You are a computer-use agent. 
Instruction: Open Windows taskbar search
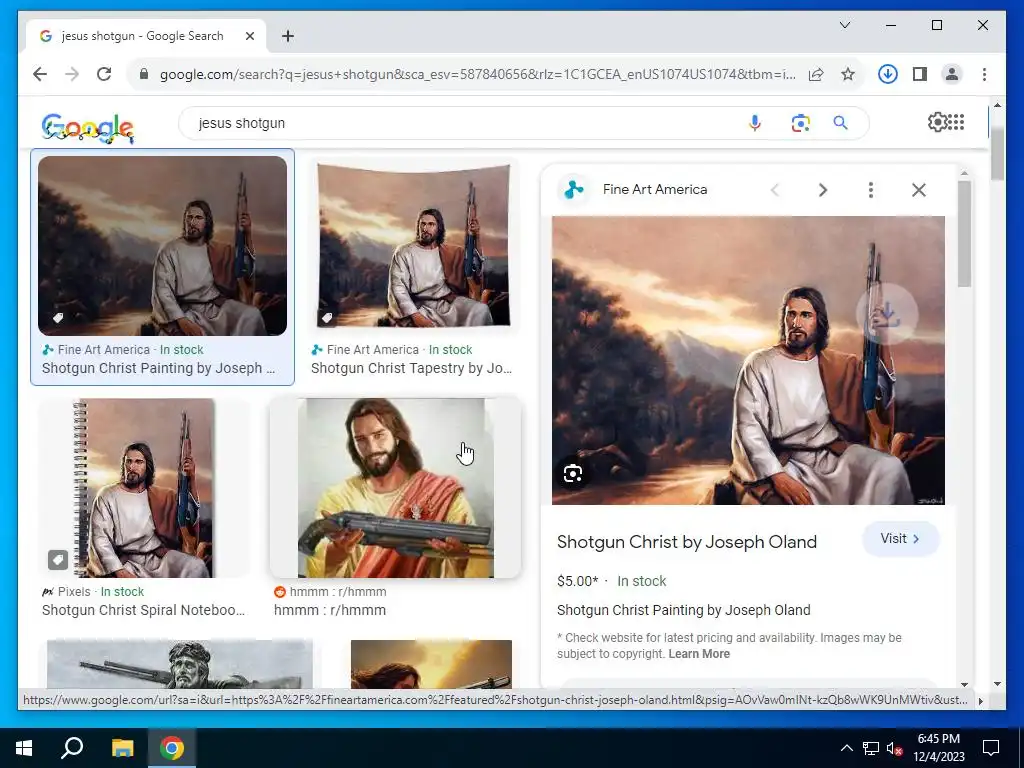tap(72, 748)
